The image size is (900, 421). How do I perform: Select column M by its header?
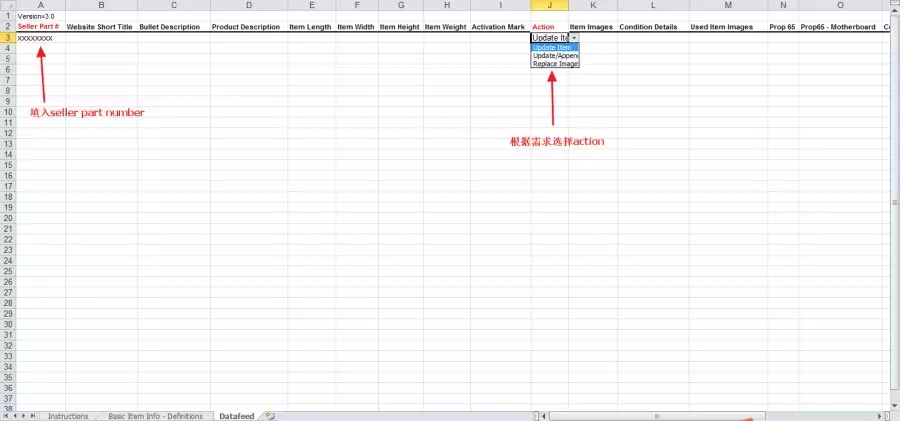pyautogui.click(x=728, y=5)
